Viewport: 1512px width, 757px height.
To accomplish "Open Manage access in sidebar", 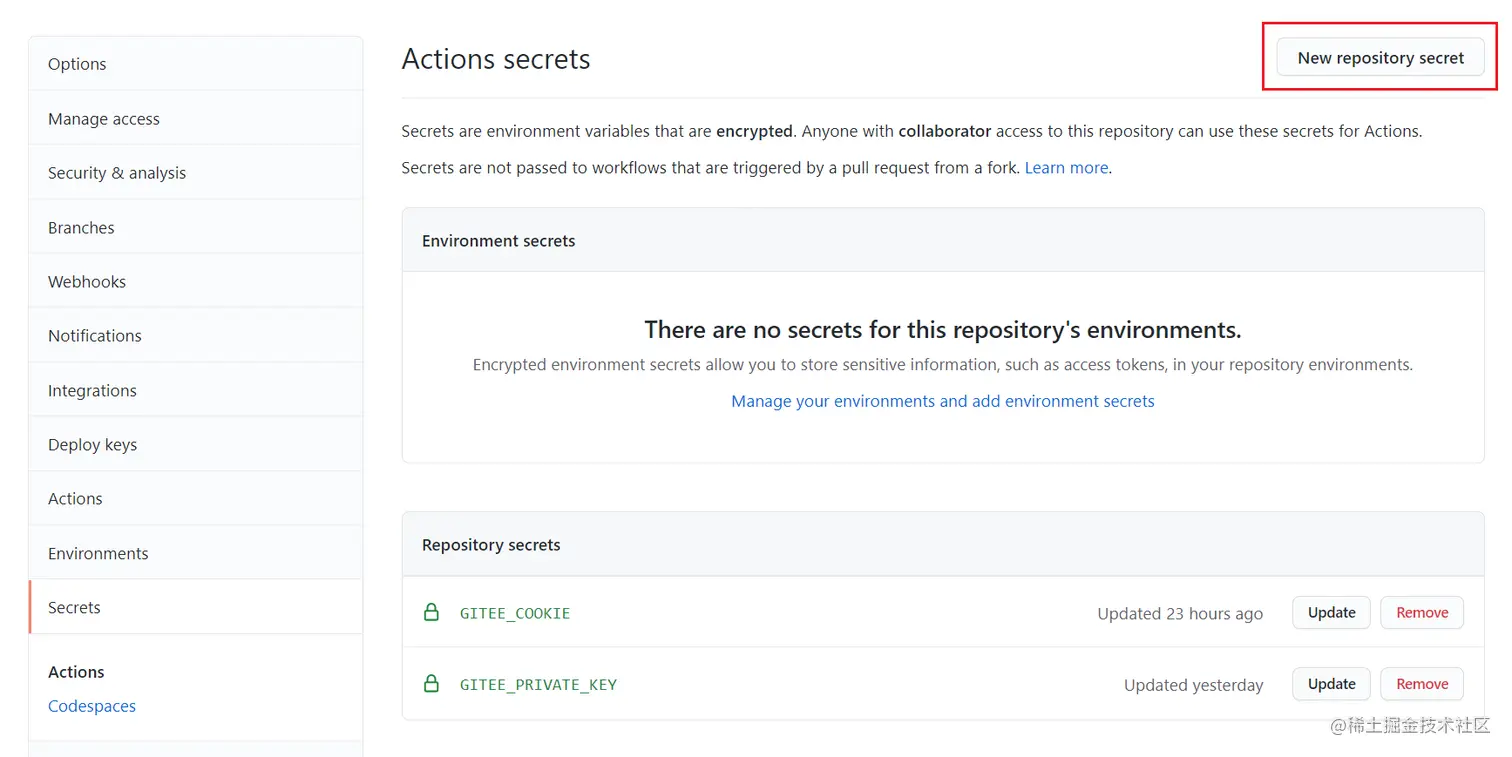I will coord(104,119).
